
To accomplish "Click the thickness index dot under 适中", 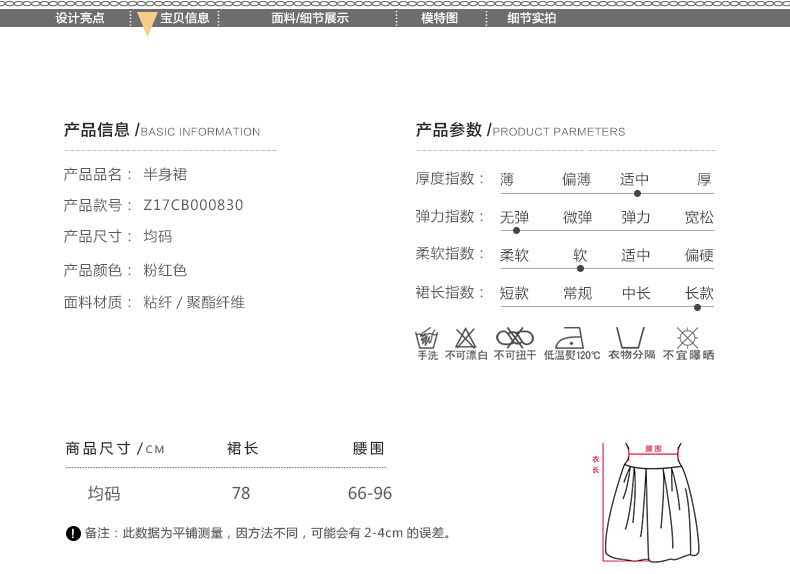I will [637, 193].
